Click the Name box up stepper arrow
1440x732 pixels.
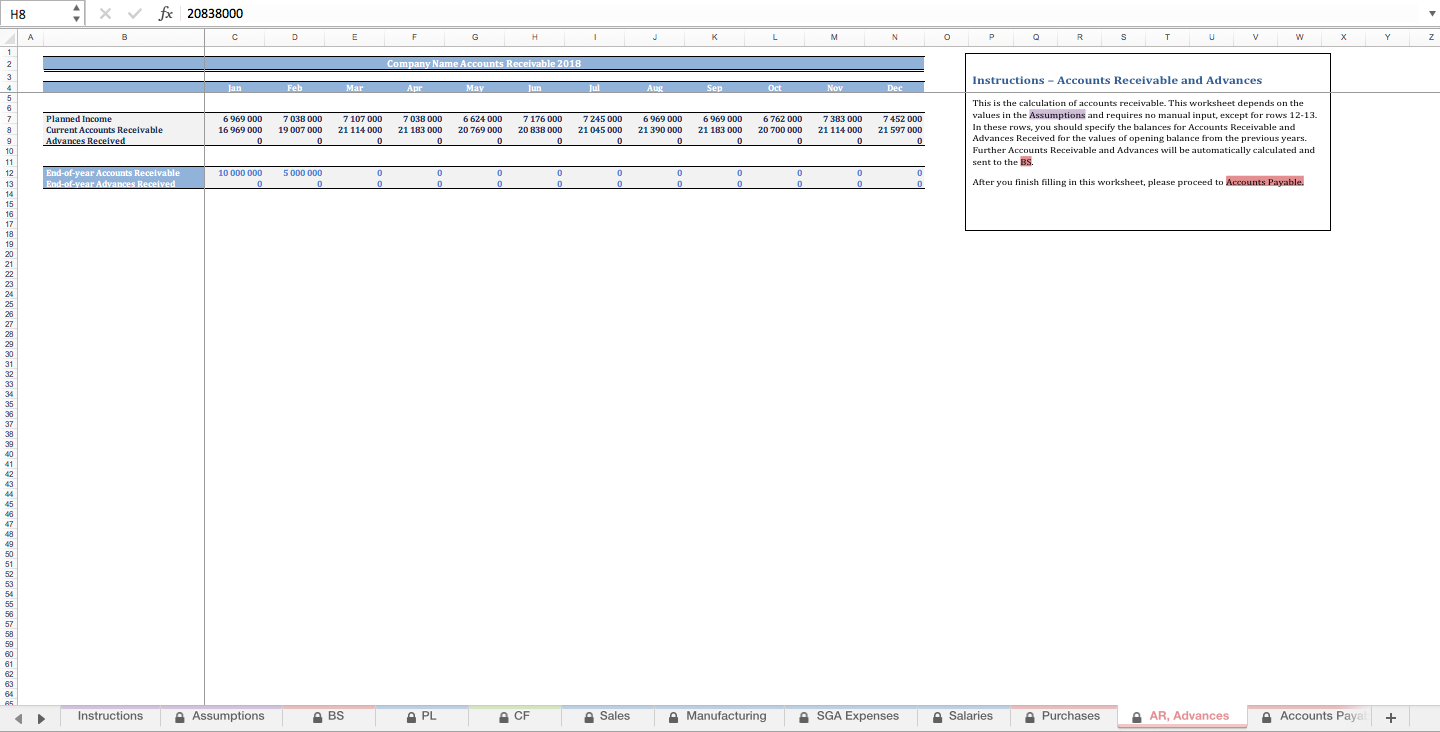[x=74, y=8]
